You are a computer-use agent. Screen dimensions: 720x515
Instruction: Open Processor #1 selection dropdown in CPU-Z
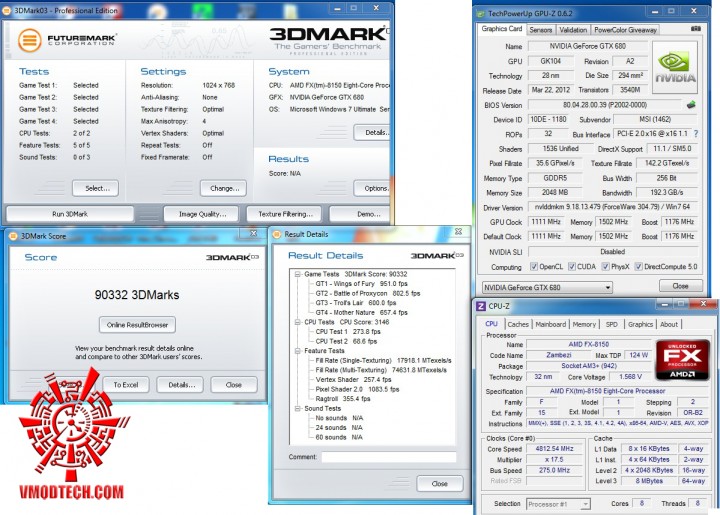coord(558,504)
